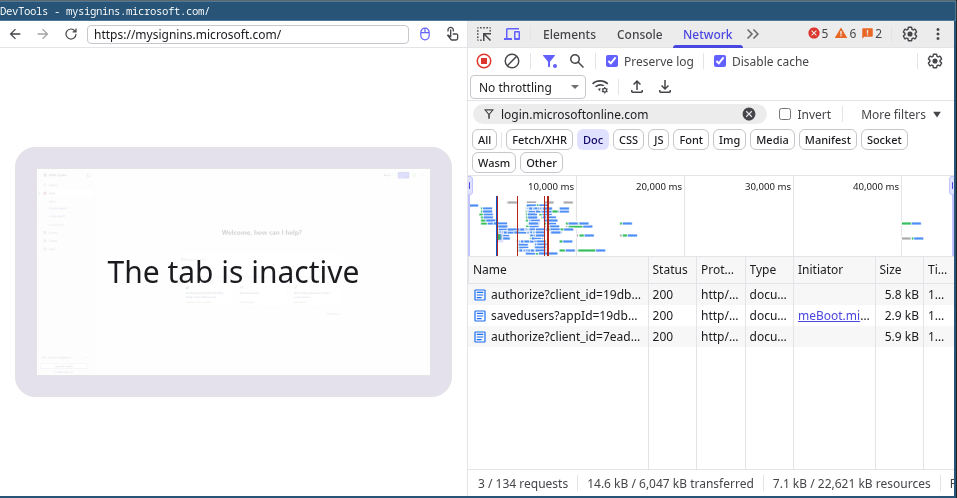The height and width of the screenshot is (498, 957).
Task: Click the inspect element selector icon
Action: click(x=484, y=34)
